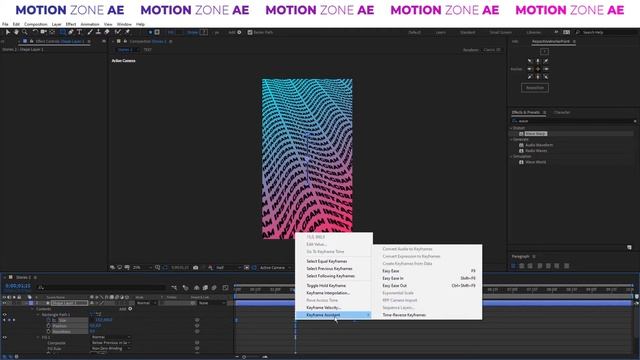Viewport: 640px width, 360px height.
Task: Toggle Rectangle Path 1 visibility eye
Action: pyautogui.click(x=4, y=315)
